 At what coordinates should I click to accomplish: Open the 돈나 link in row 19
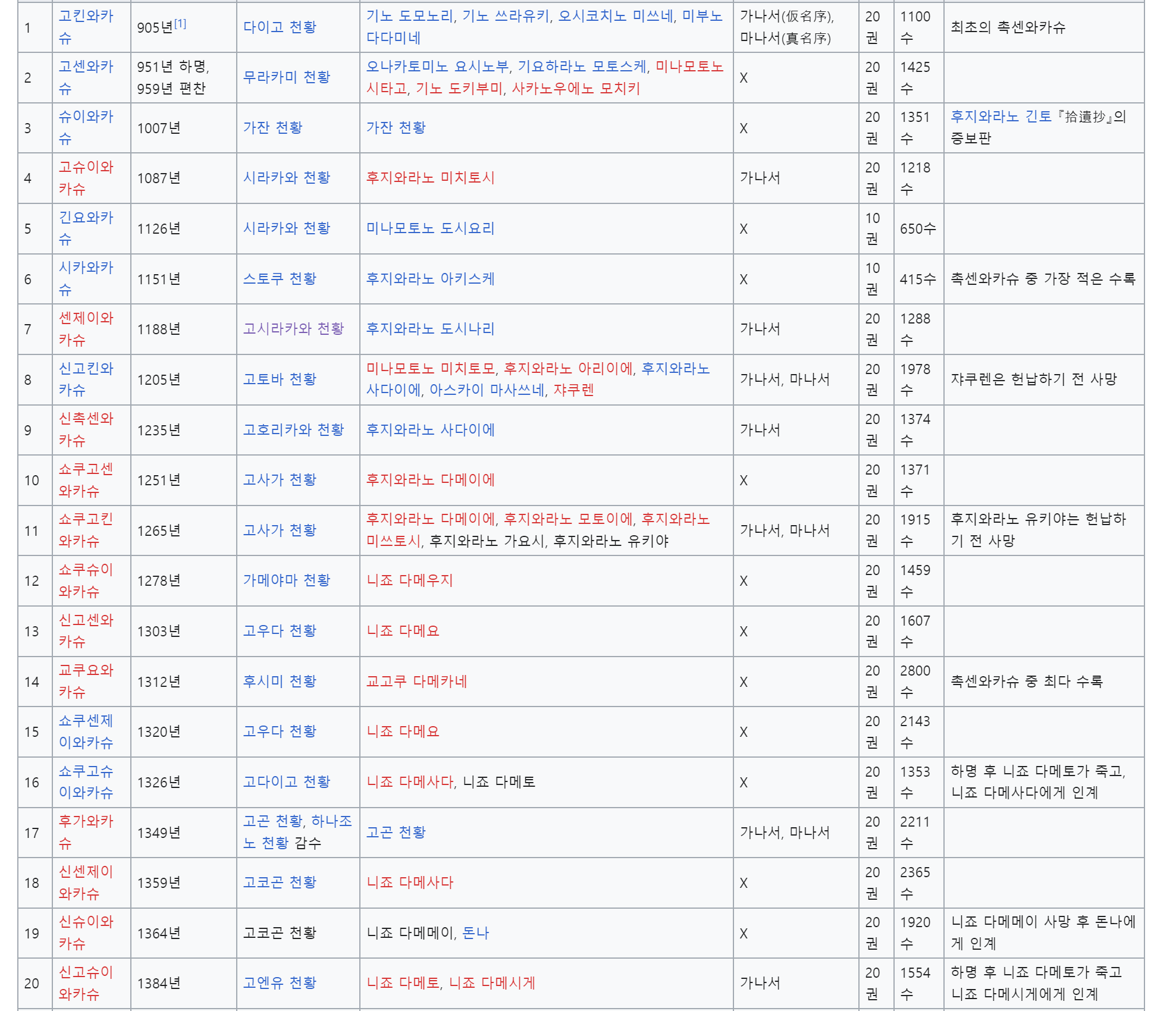pos(475,933)
